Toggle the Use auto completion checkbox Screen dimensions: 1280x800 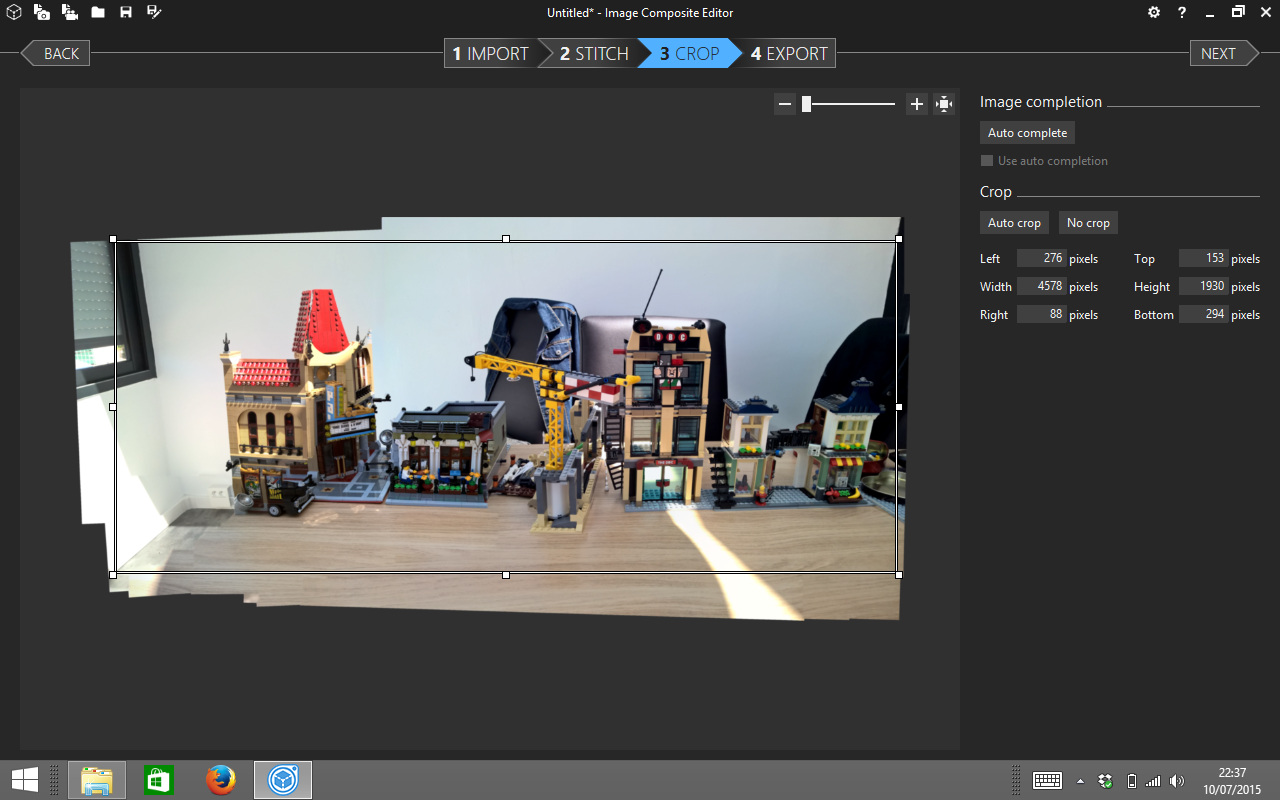[x=987, y=161]
